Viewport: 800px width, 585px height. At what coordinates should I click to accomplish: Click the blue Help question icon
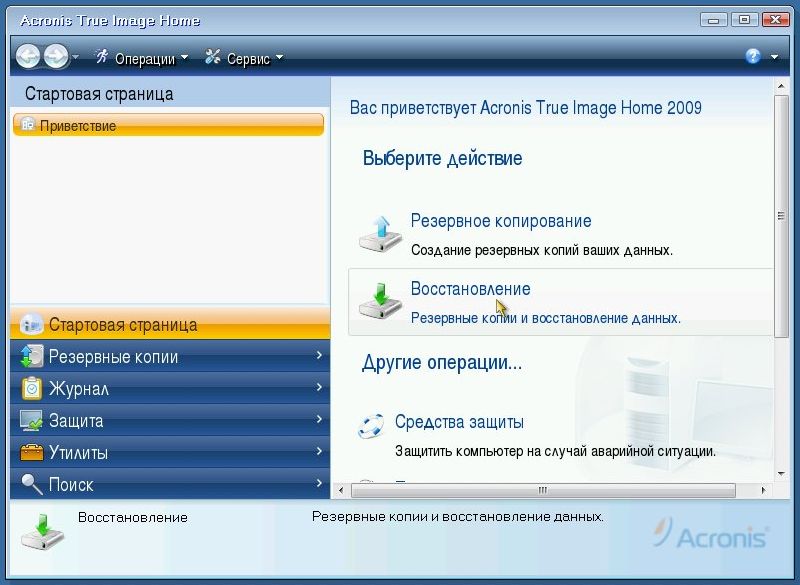tap(753, 56)
